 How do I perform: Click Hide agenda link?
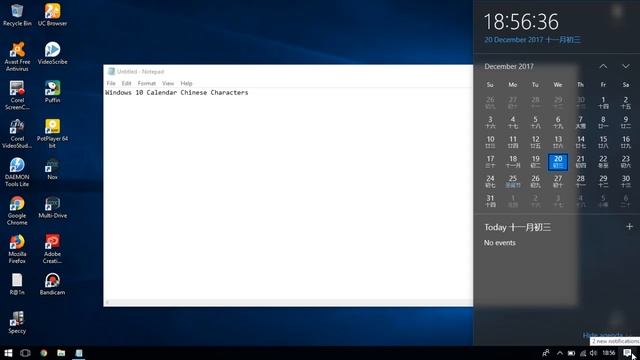tap(603, 335)
